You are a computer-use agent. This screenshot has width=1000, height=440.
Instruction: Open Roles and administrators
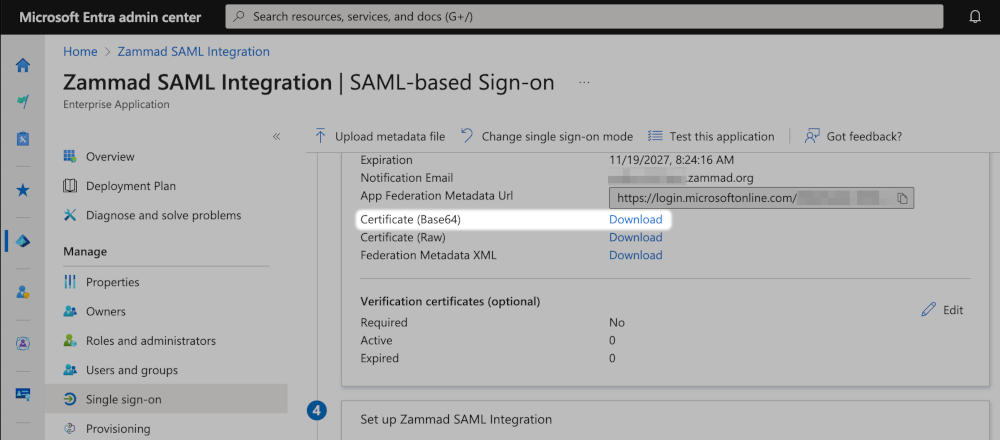click(x=151, y=341)
